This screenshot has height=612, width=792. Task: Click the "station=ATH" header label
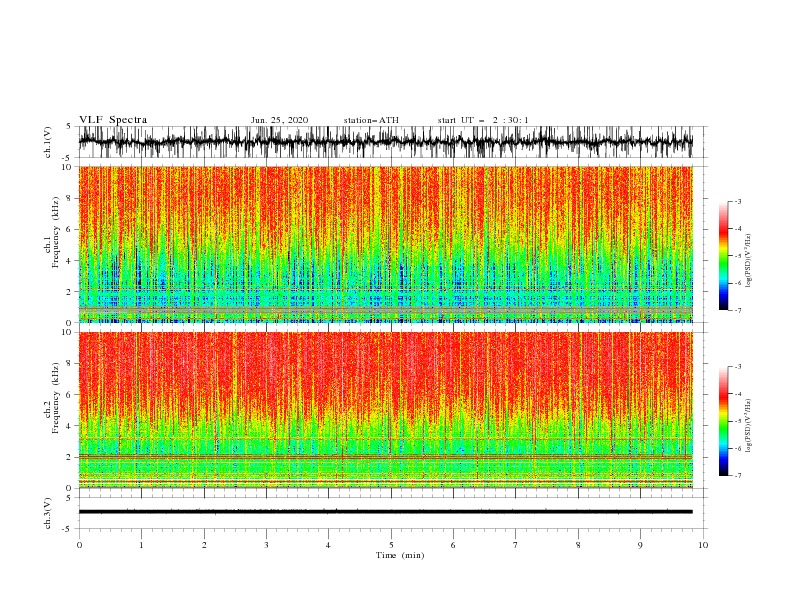pyautogui.click(x=371, y=120)
